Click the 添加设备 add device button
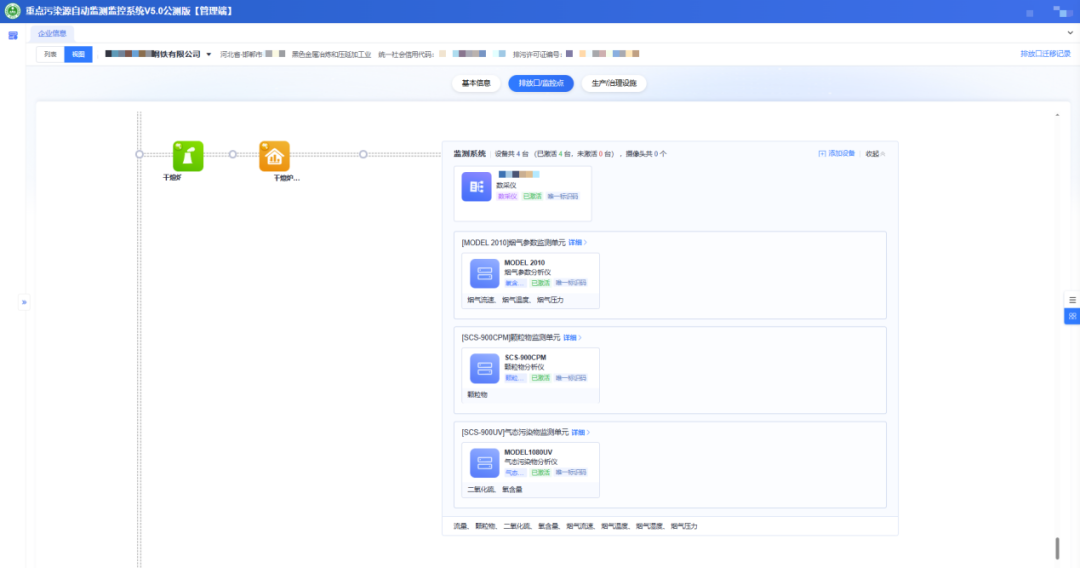Image resolution: width=1080 pixels, height=568 pixels. coord(837,154)
